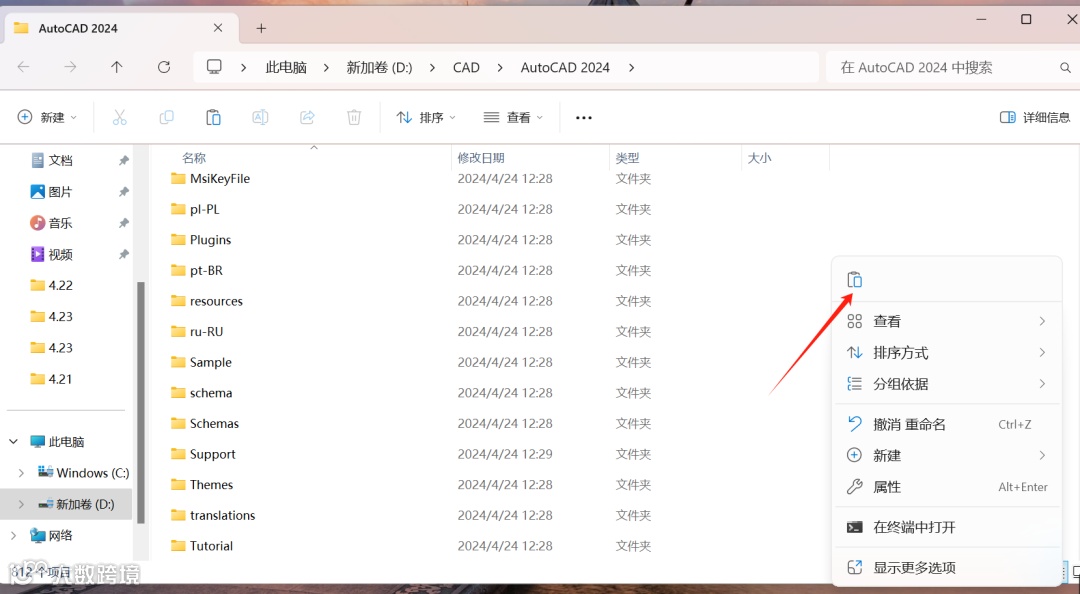The height and width of the screenshot is (594, 1080).
Task: Sort by the 类型 column header
Action: pyautogui.click(x=627, y=158)
